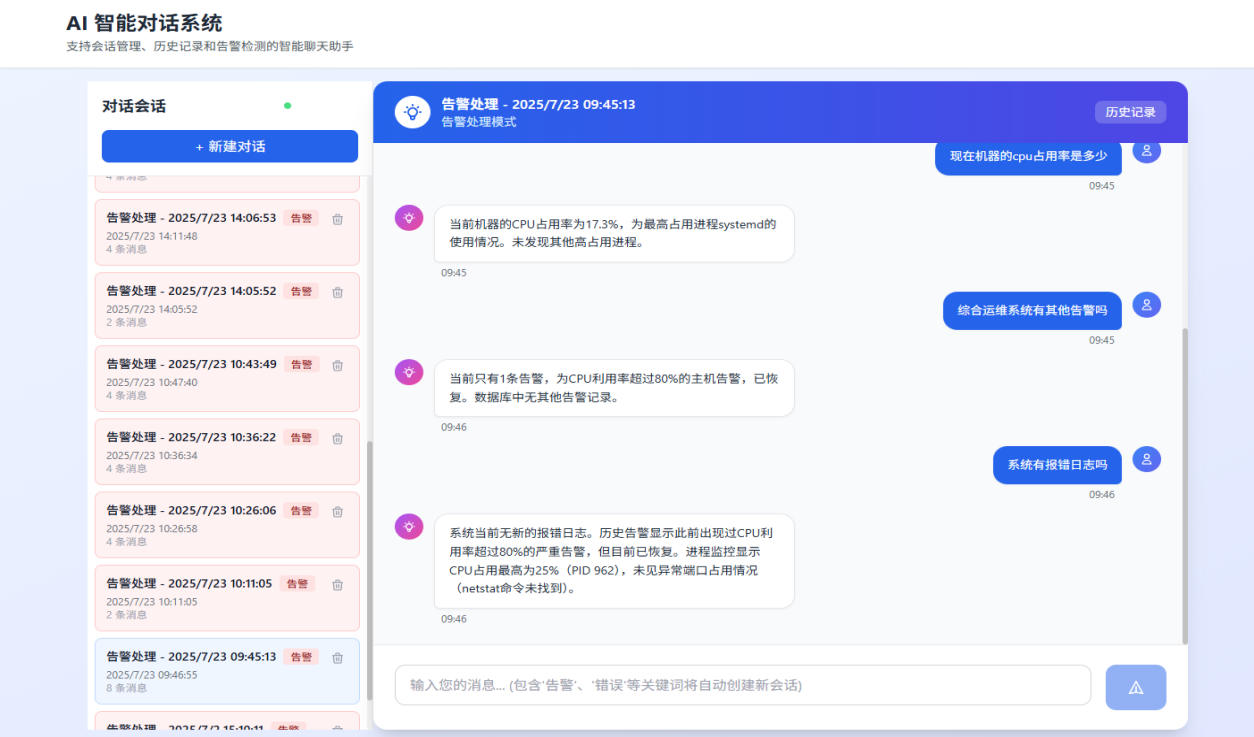Click the conversation list scrollbar
The image size is (1254, 737).
(x=369, y=570)
